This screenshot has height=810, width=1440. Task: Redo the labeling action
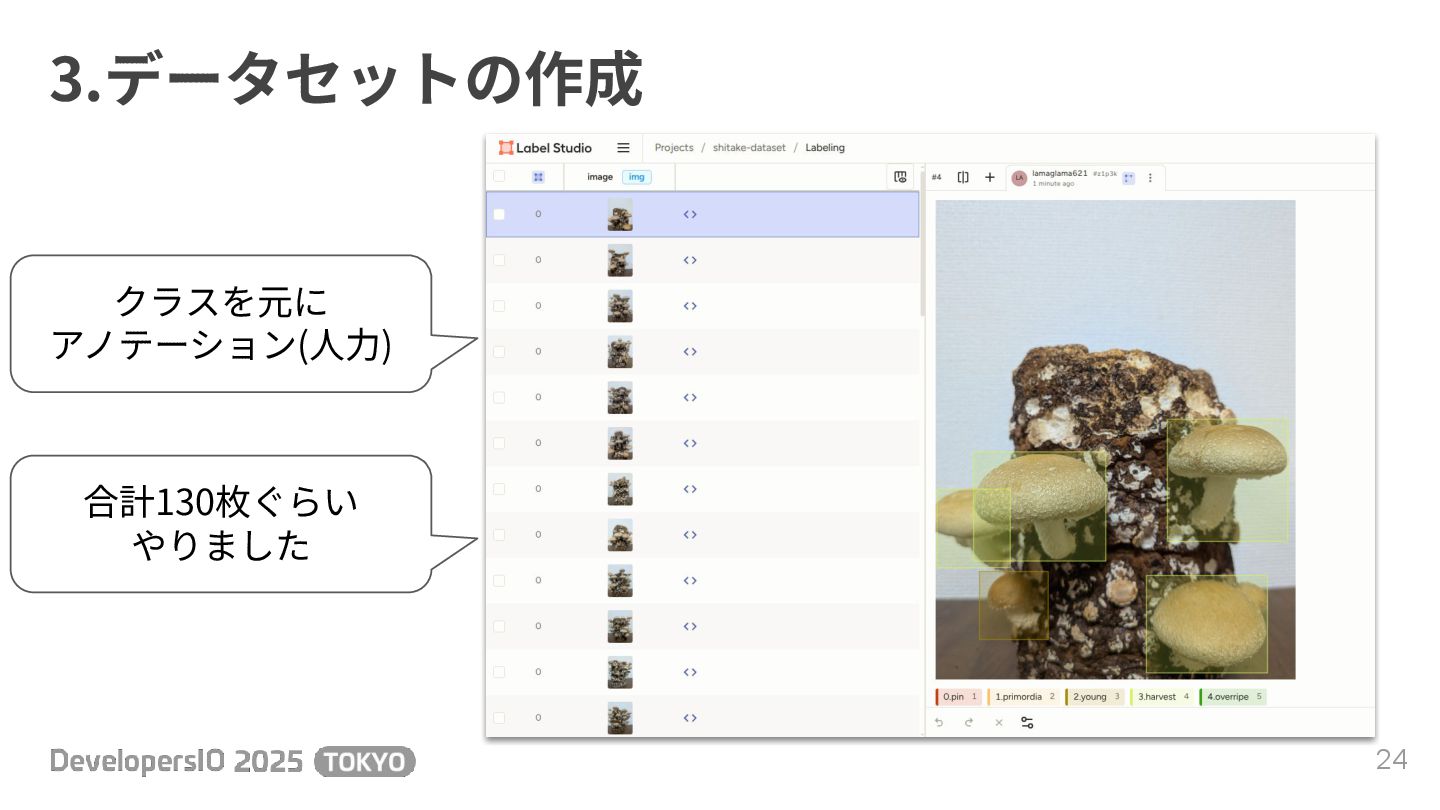pyautogui.click(x=968, y=722)
